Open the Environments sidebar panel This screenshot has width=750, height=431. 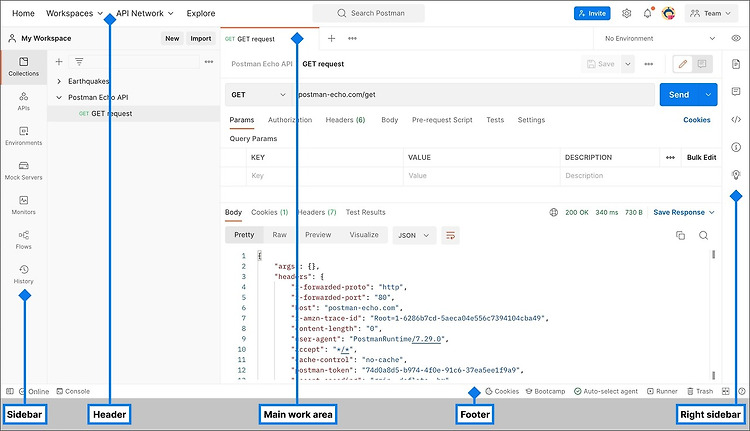pyautogui.click(x=23, y=136)
